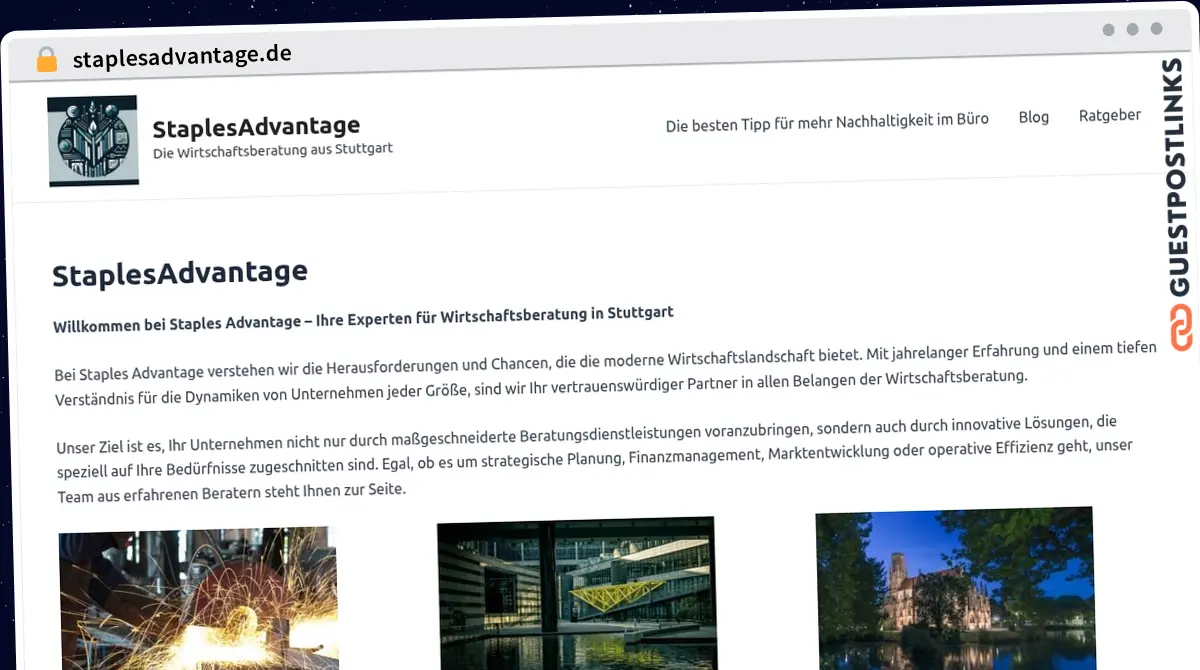Click the StaplesAdvantage site logo image
This screenshot has width=1200, height=670.
click(93, 141)
